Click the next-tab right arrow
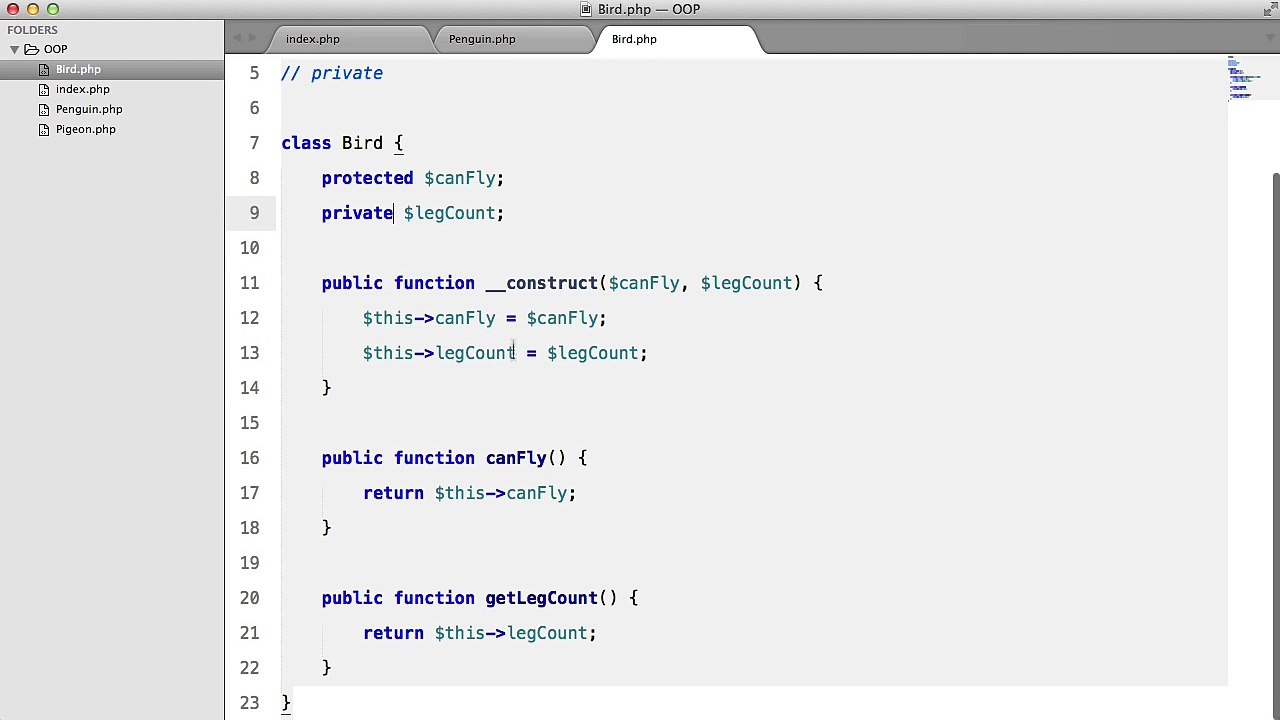The image size is (1280, 720). 253,39
